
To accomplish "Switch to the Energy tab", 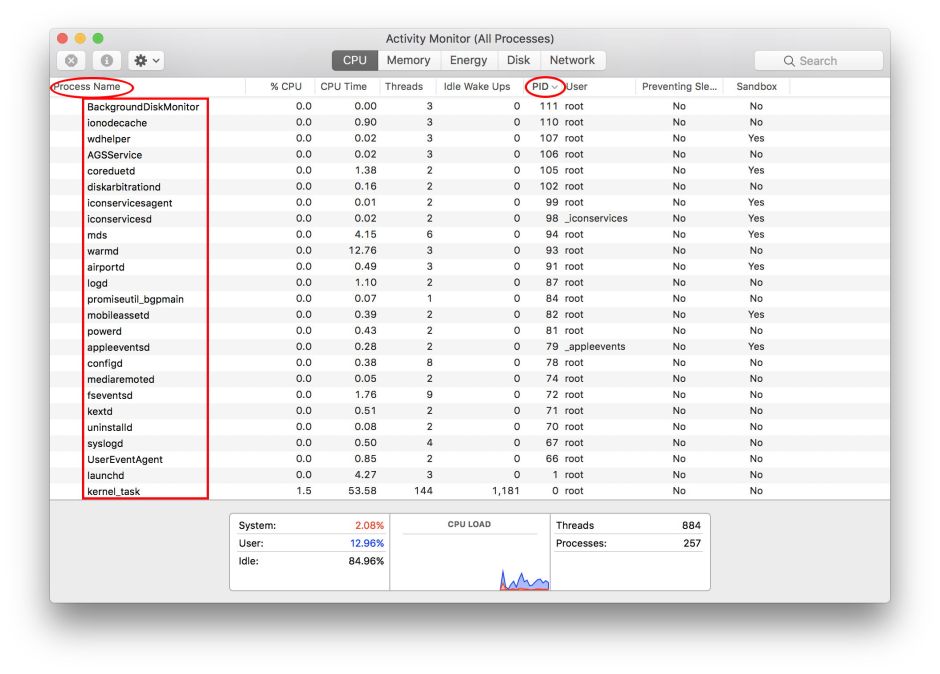I will click(468, 60).
